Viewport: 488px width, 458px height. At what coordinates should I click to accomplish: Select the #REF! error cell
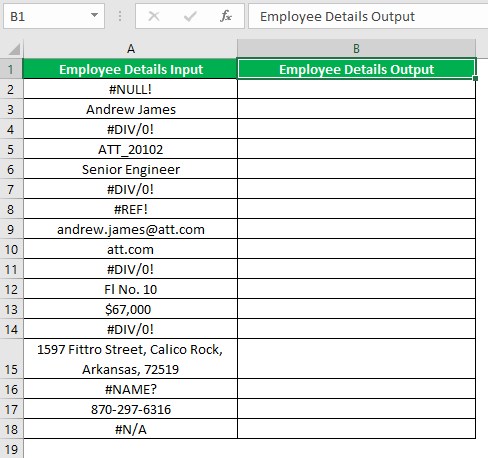tap(130, 209)
